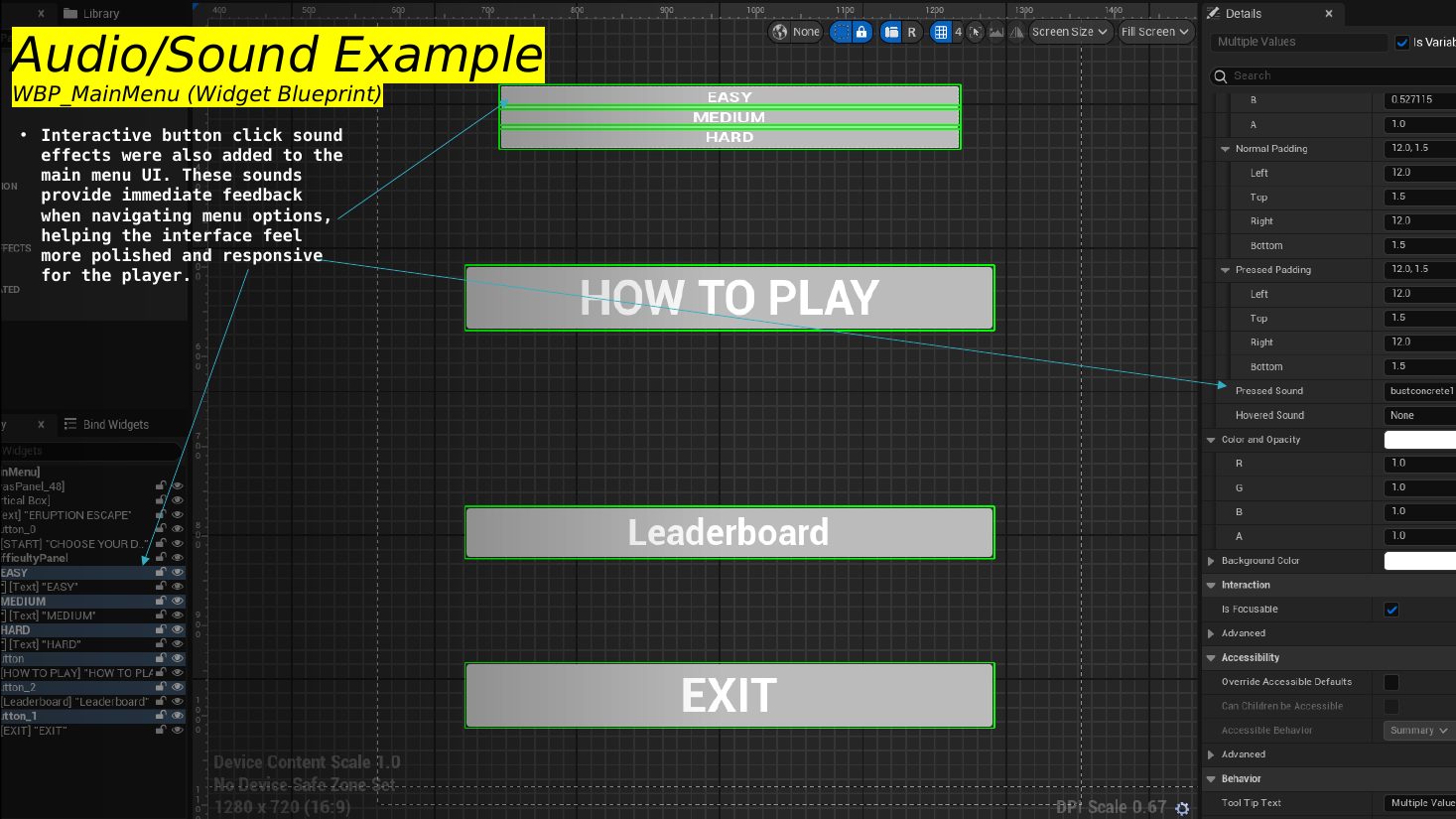Hide the [Text] "HARD" row via eye icon
The width and height of the screenshot is (1456, 819).
(x=178, y=643)
